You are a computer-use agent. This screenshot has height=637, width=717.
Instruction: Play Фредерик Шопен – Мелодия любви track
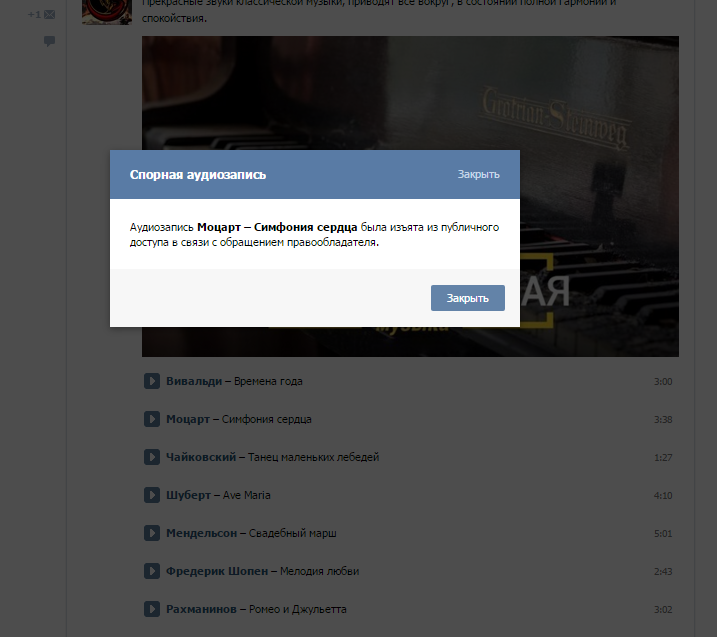152,571
